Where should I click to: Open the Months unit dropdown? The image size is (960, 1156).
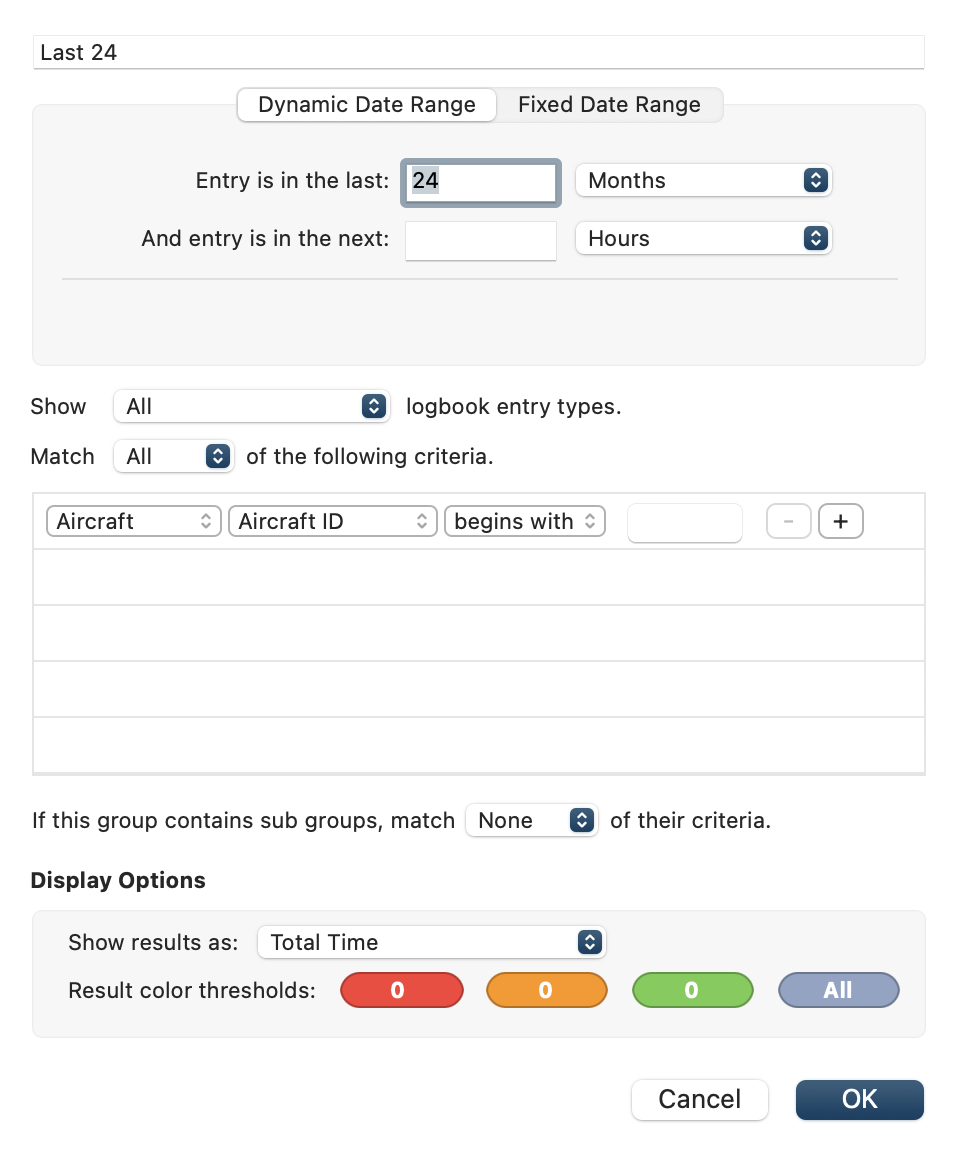703,181
